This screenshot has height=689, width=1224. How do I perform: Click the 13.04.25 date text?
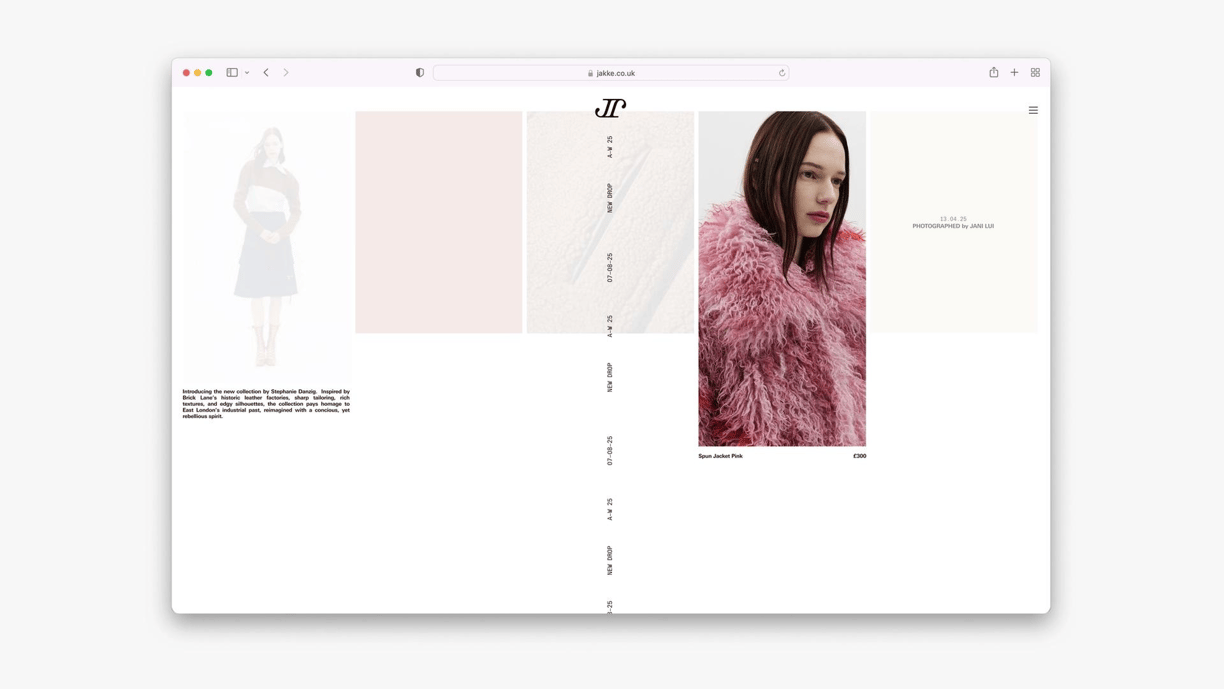tap(953, 219)
